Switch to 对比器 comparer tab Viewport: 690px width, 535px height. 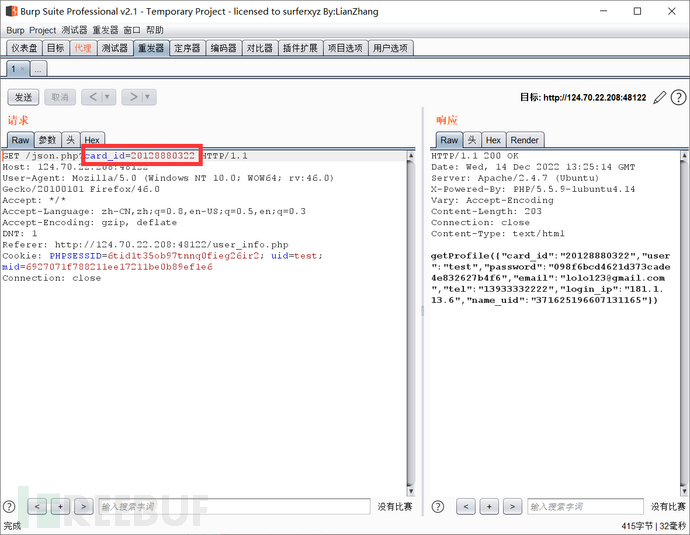260,48
